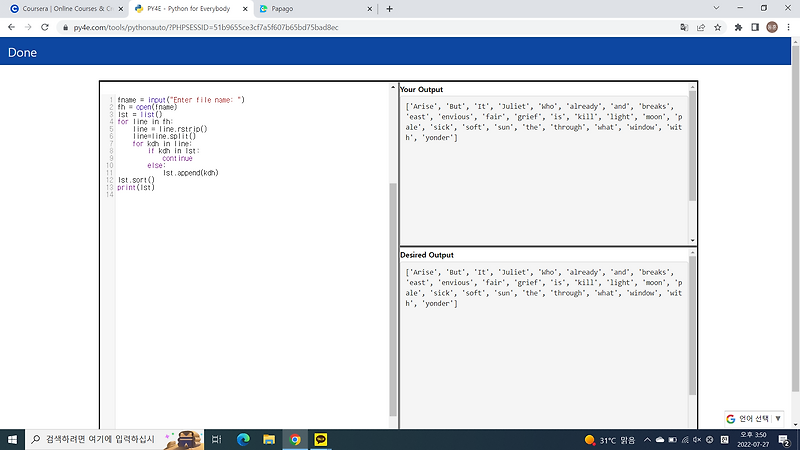Image resolution: width=800 pixels, height=450 pixels.
Task: Launch Microsoft Edge from the taskbar
Action: coord(243,439)
